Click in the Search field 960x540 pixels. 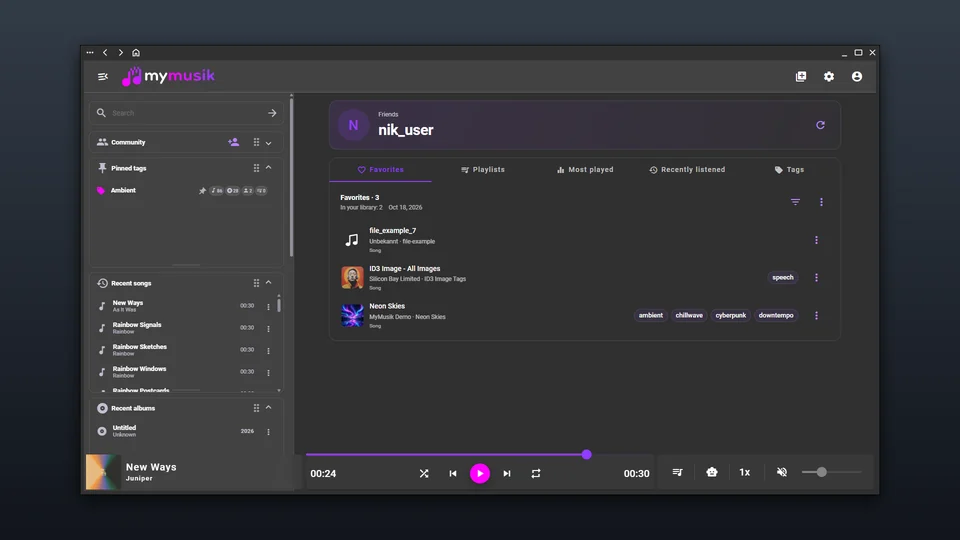pos(186,113)
